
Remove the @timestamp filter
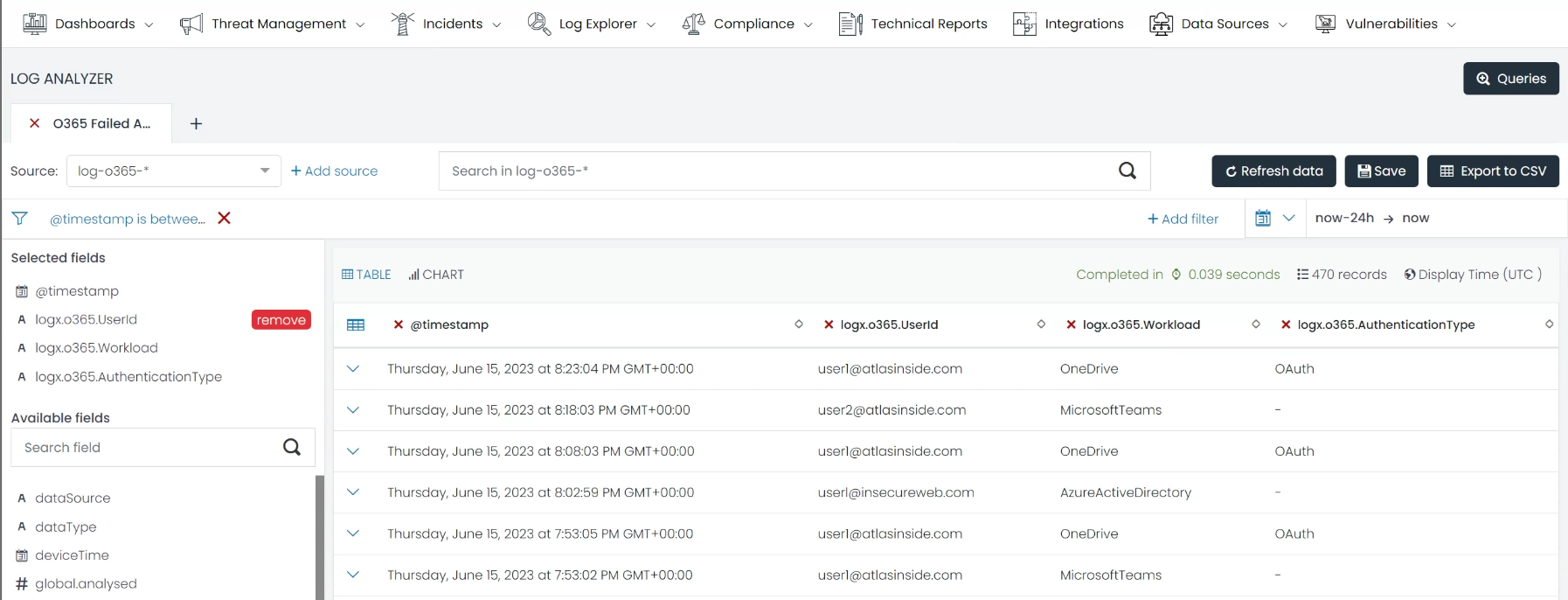coord(225,218)
